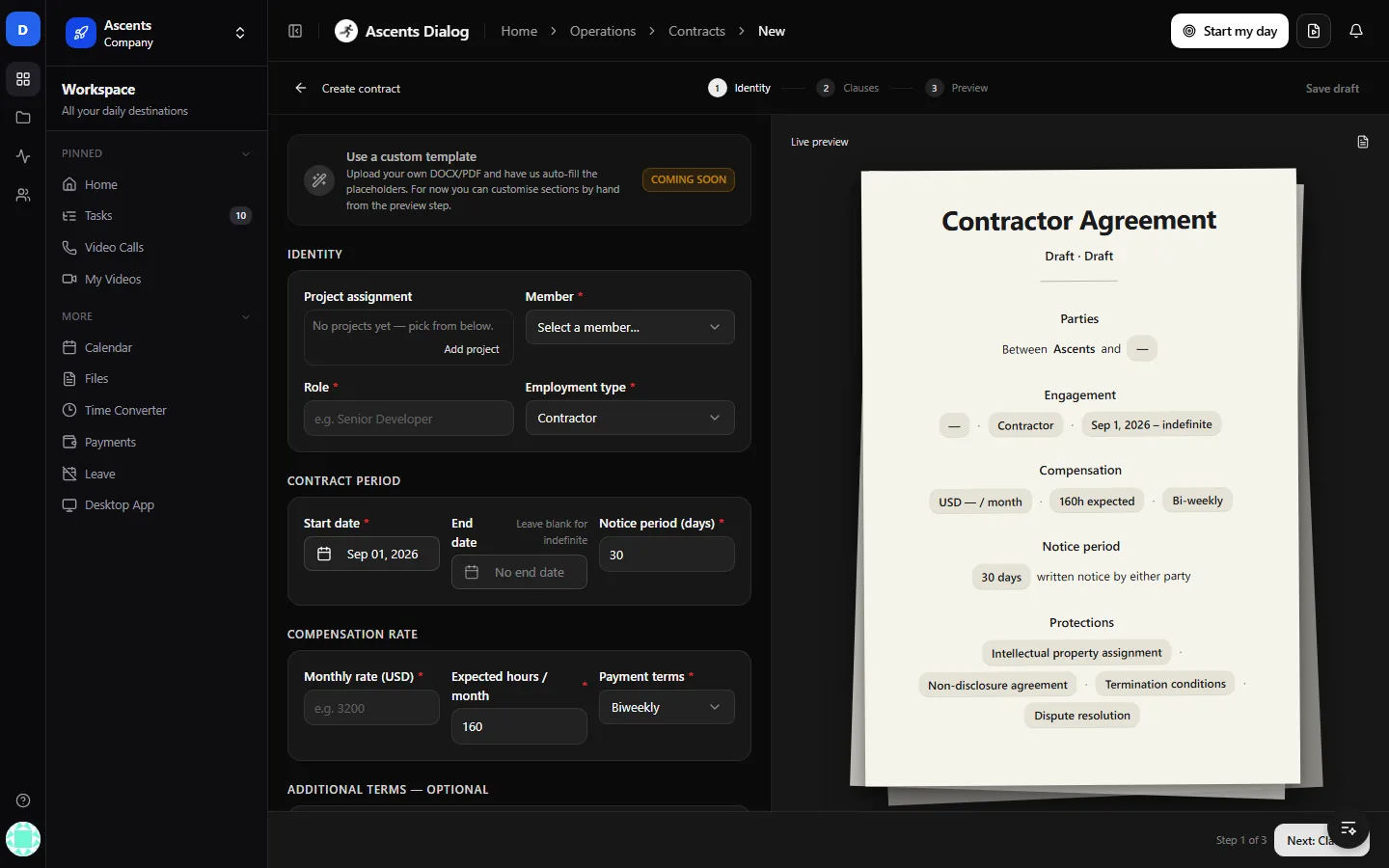Open the user avatar at bottom left

23,839
